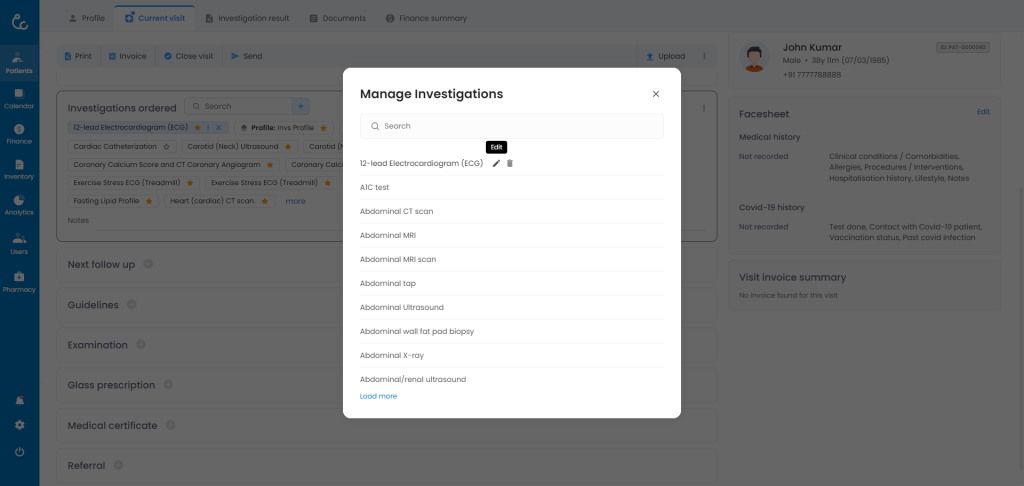The image size is (1024, 486).
Task: Delete 12-lead Electrocardiogram using trash icon
Action: click(510, 163)
